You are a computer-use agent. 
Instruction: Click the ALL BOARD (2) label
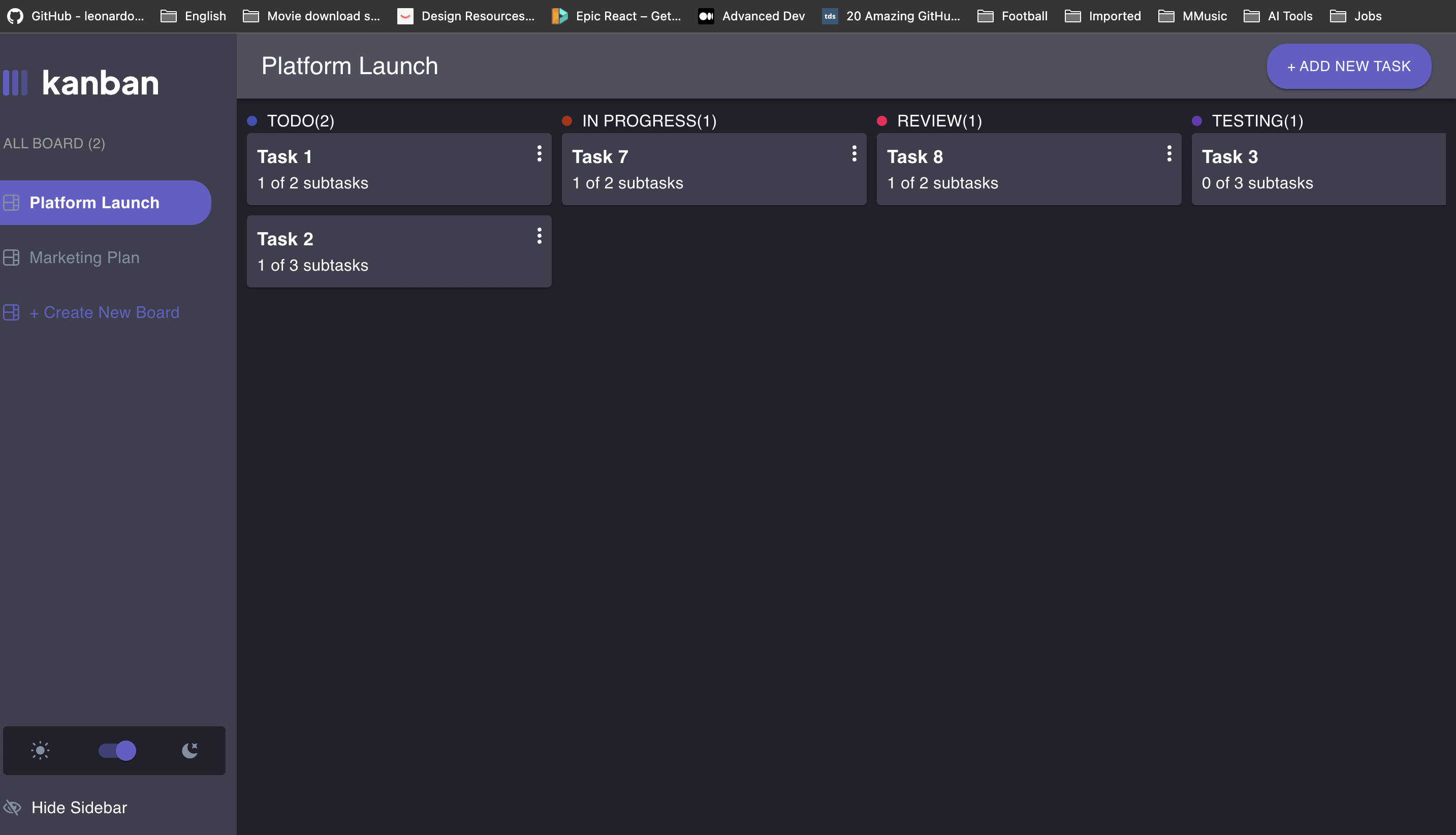coord(54,143)
